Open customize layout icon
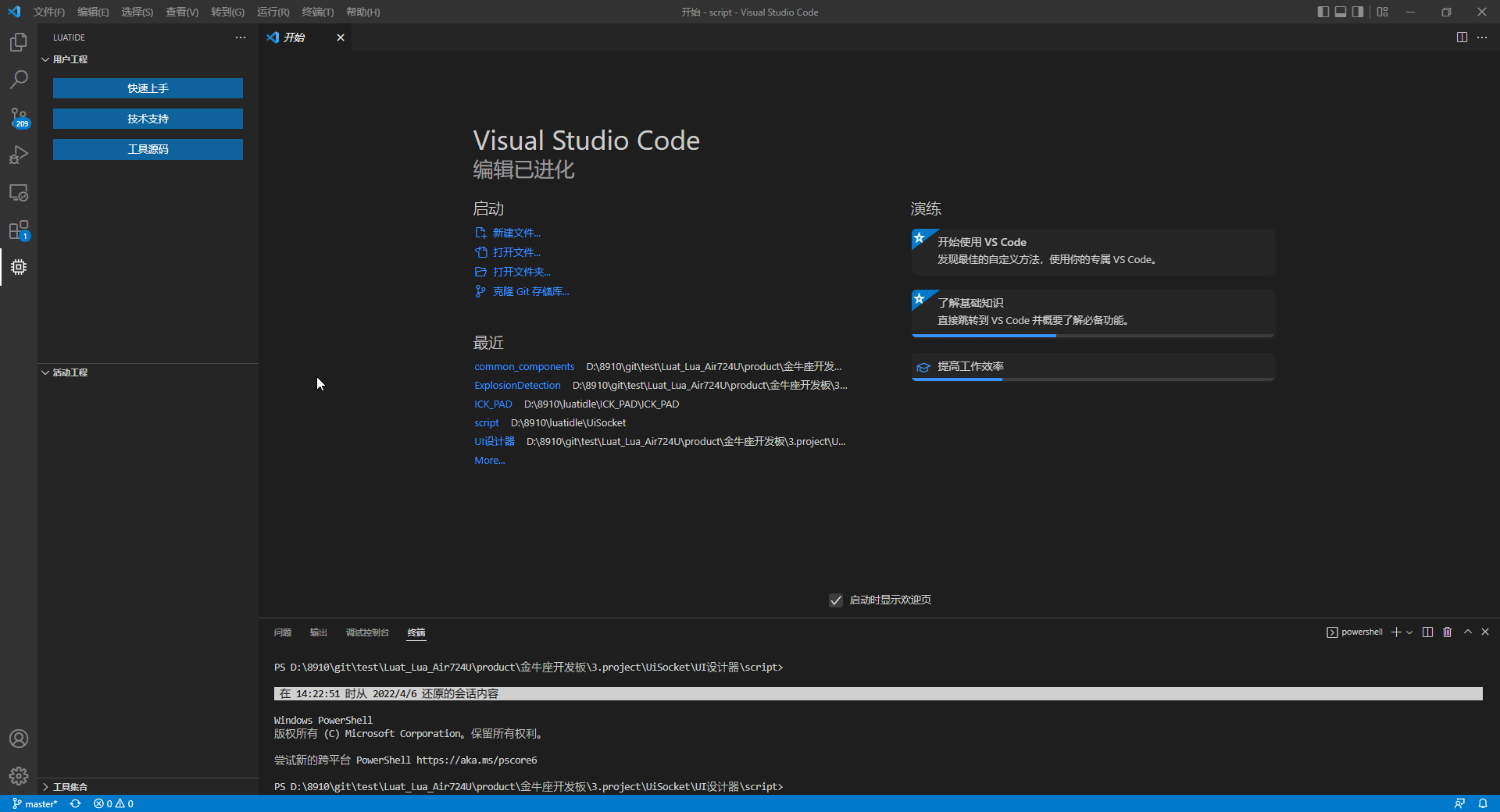Viewport: 1500px width, 812px height. tap(1383, 12)
